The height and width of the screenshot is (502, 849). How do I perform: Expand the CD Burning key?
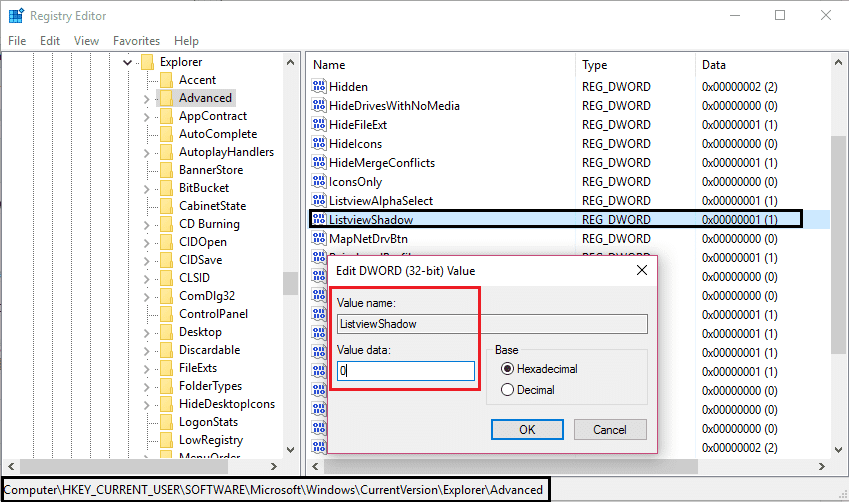[146, 225]
